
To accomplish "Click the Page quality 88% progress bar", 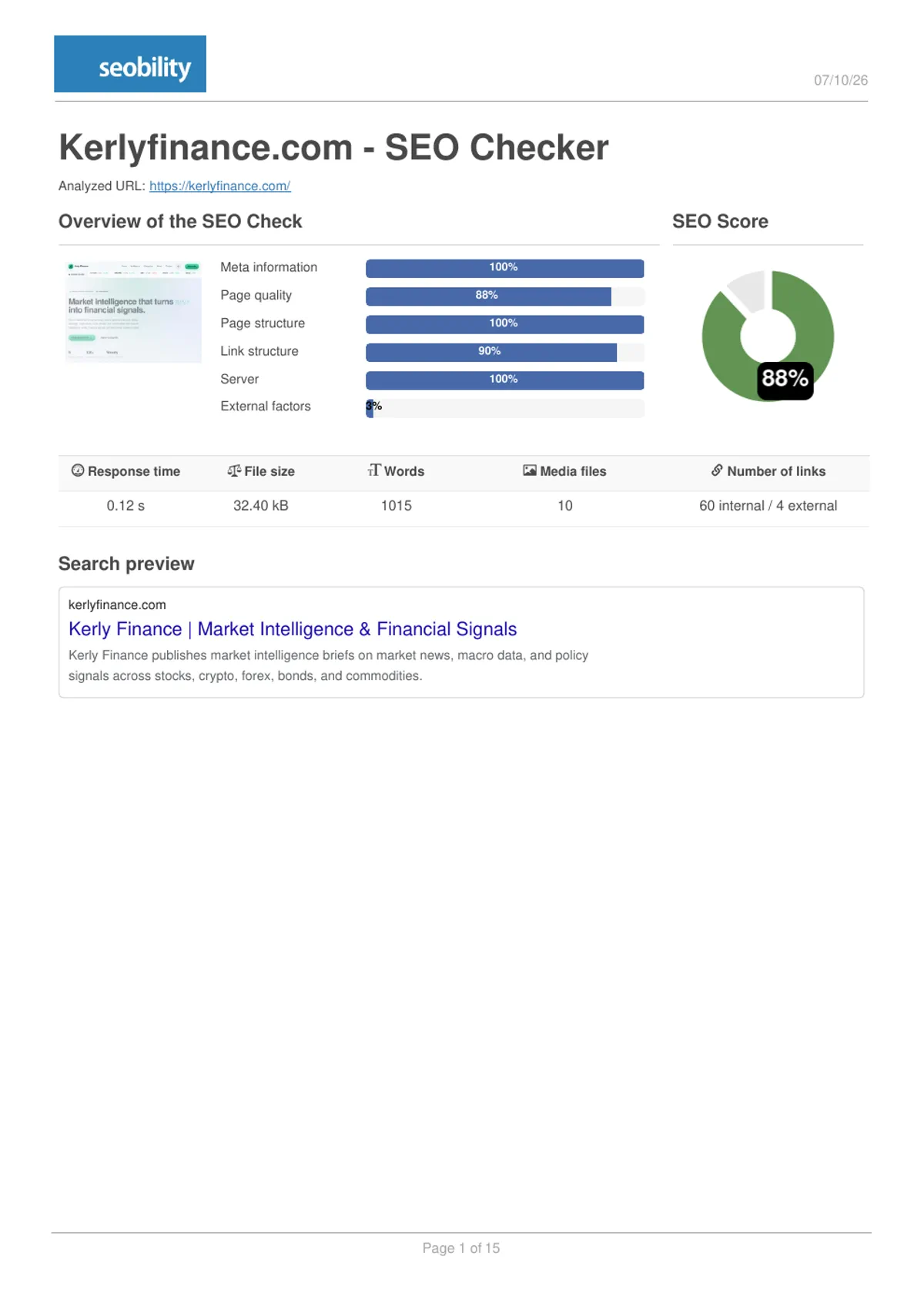I will coord(504,296).
